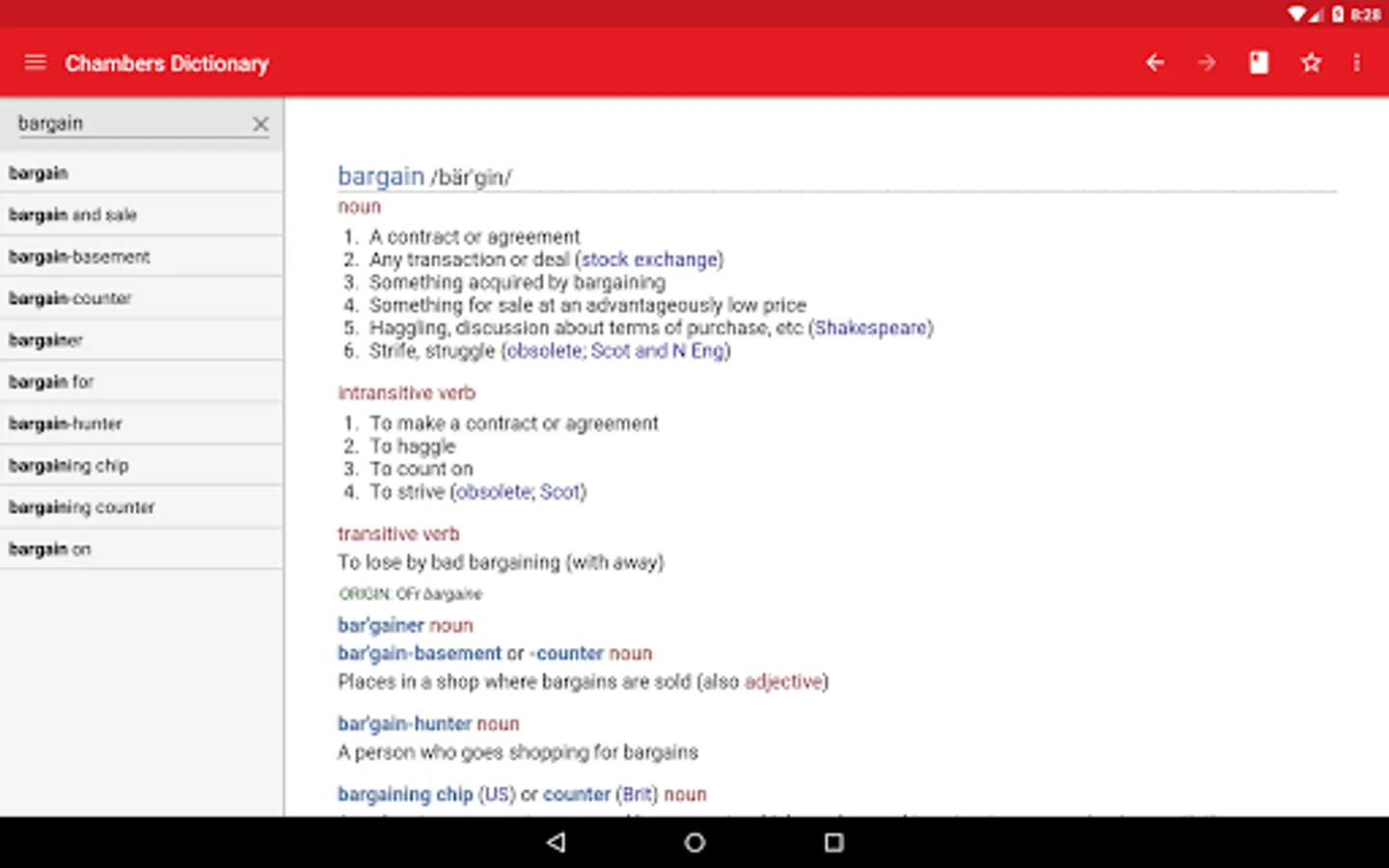Click the 'Chambers Dictionary' app title
This screenshot has height=868, width=1389.
(167, 64)
